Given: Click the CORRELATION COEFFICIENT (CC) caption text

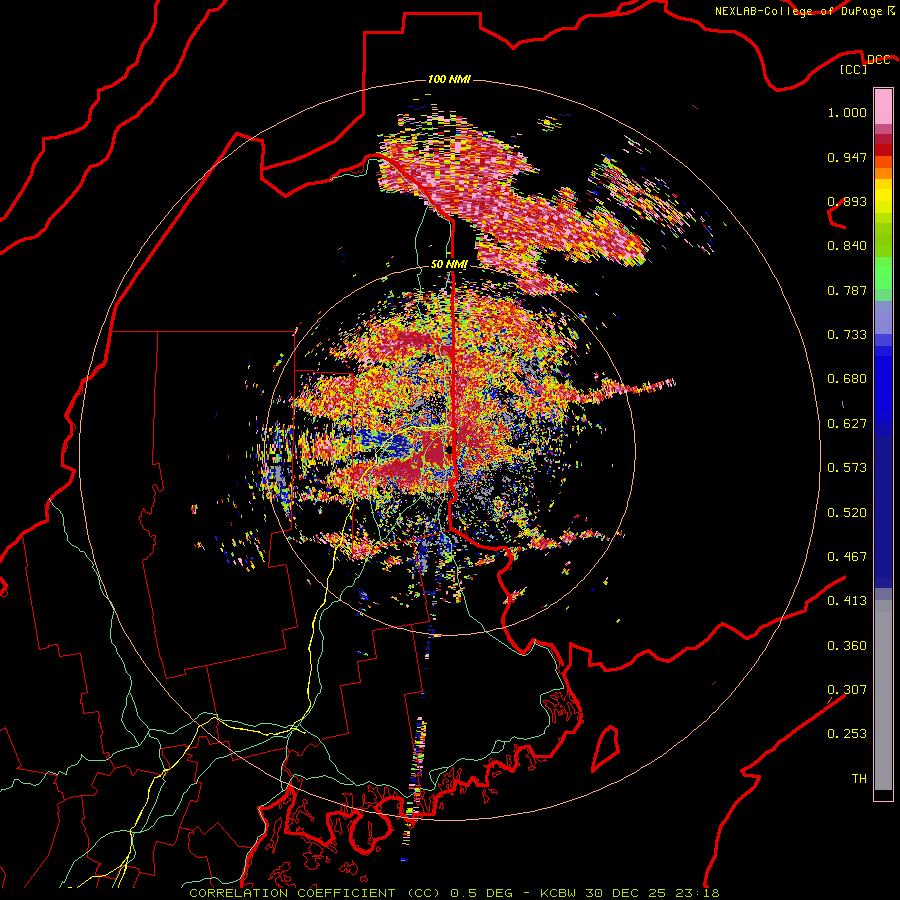Looking at the screenshot, I should coord(315,893).
